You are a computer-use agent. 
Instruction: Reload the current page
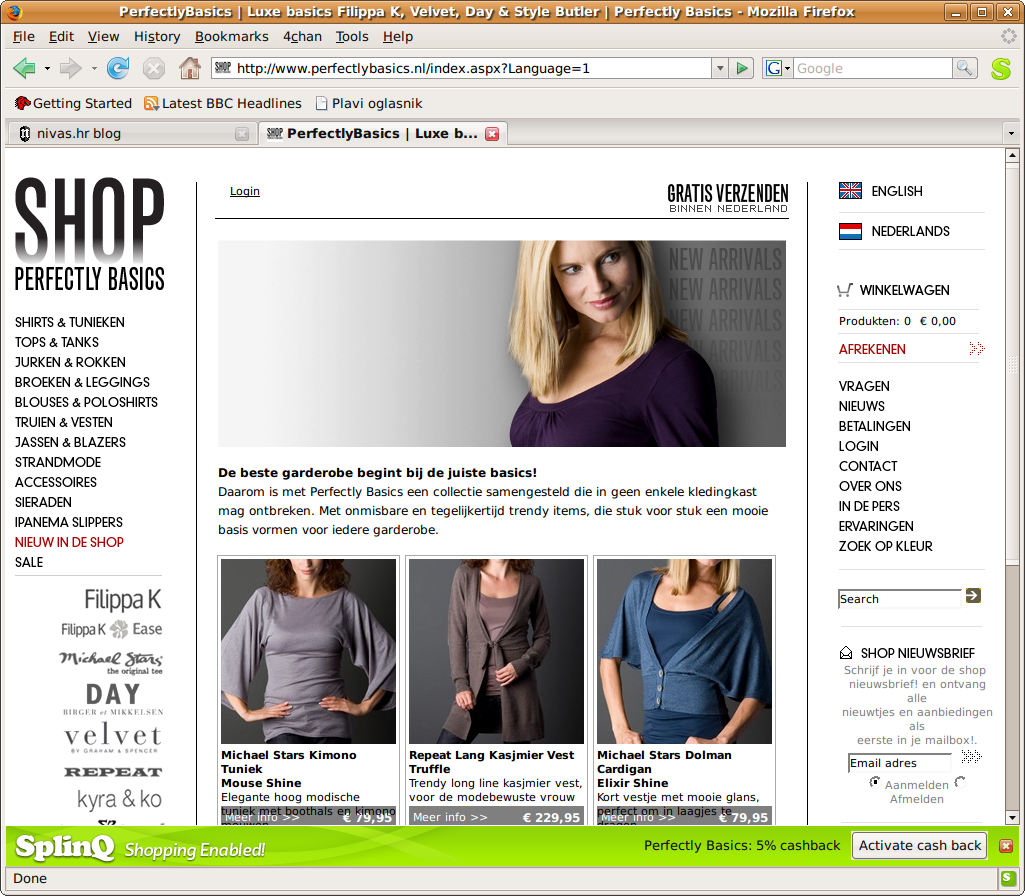pos(118,68)
